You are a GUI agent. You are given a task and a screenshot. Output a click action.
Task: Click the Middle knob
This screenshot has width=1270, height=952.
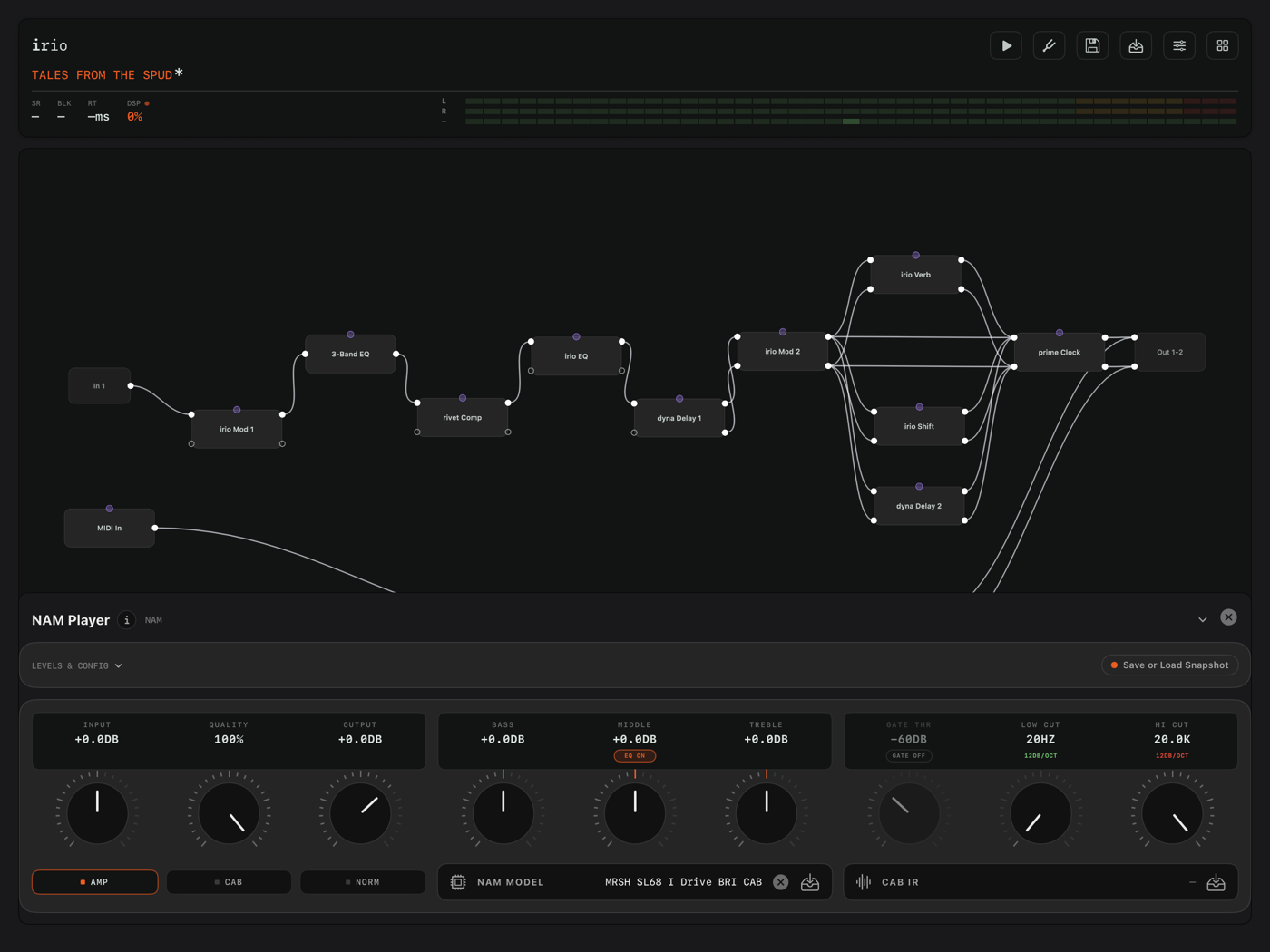click(x=635, y=813)
